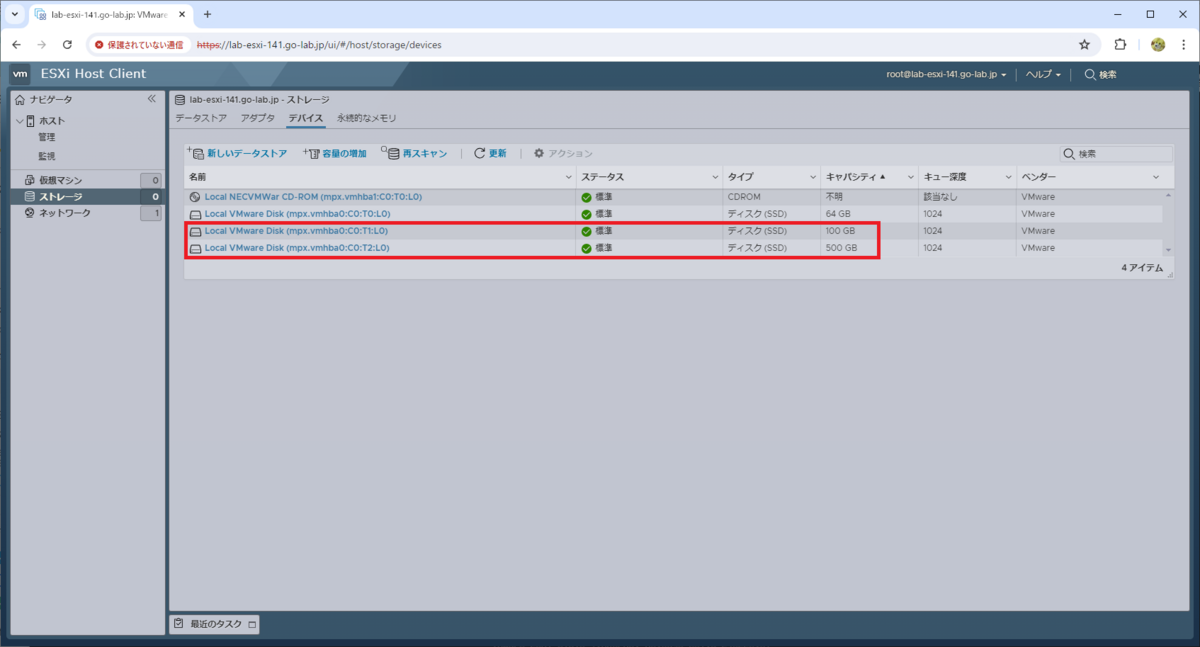Click the green status check in the CD-ROM row
This screenshot has width=1200, height=647.
[587, 197]
